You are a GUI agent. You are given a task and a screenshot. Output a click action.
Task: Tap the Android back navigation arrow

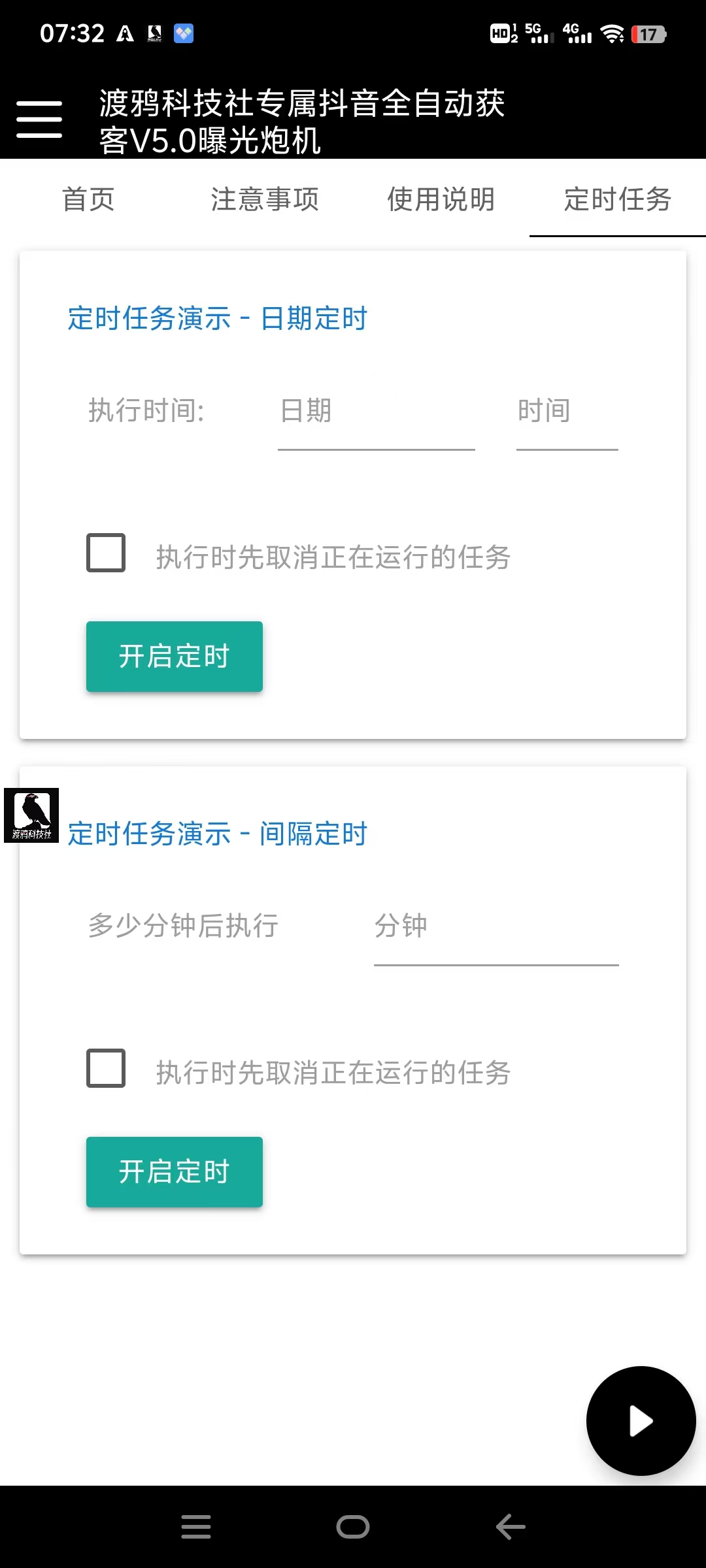tap(511, 1527)
